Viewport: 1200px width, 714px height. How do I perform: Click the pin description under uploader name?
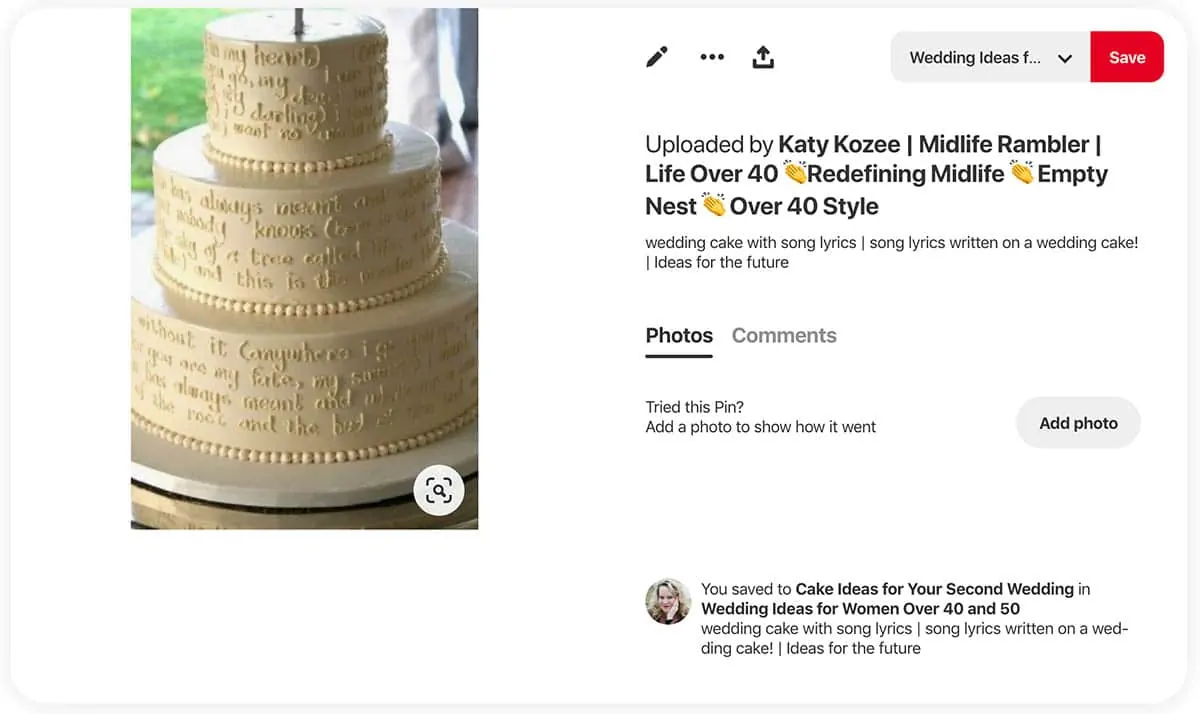[891, 252]
